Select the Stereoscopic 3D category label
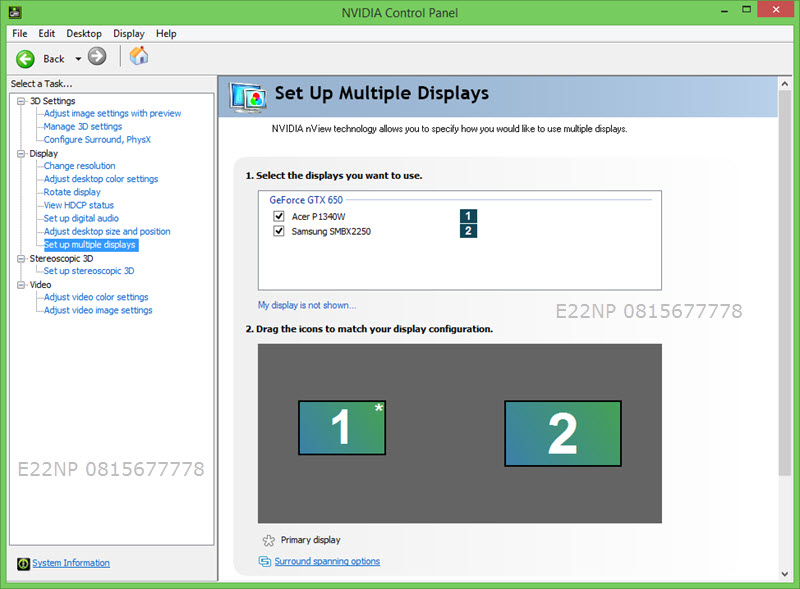The height and width of the screenshot is (589, 800). click(x=61, y=259)
